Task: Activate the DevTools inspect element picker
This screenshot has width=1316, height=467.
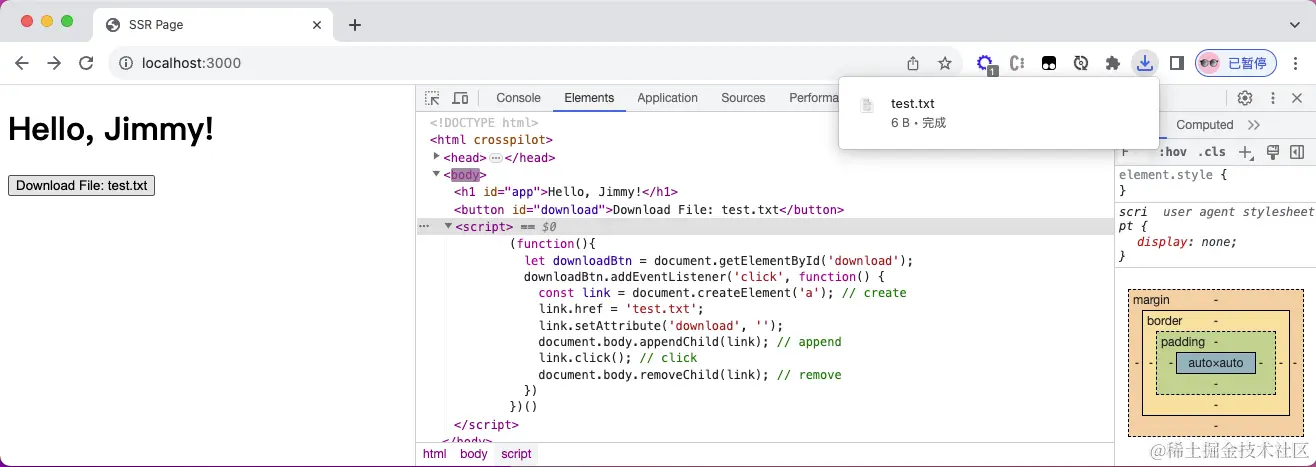Action: click(432, 98)
